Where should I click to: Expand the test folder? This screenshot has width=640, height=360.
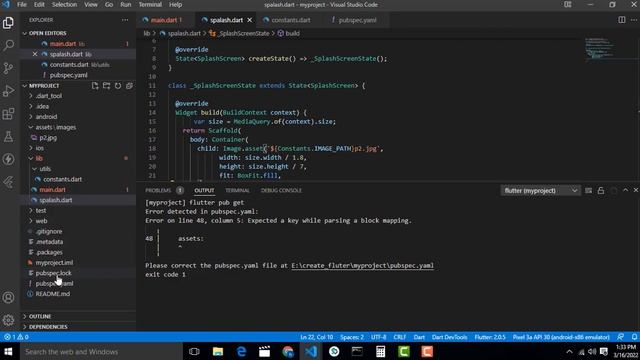click(41, 211)
